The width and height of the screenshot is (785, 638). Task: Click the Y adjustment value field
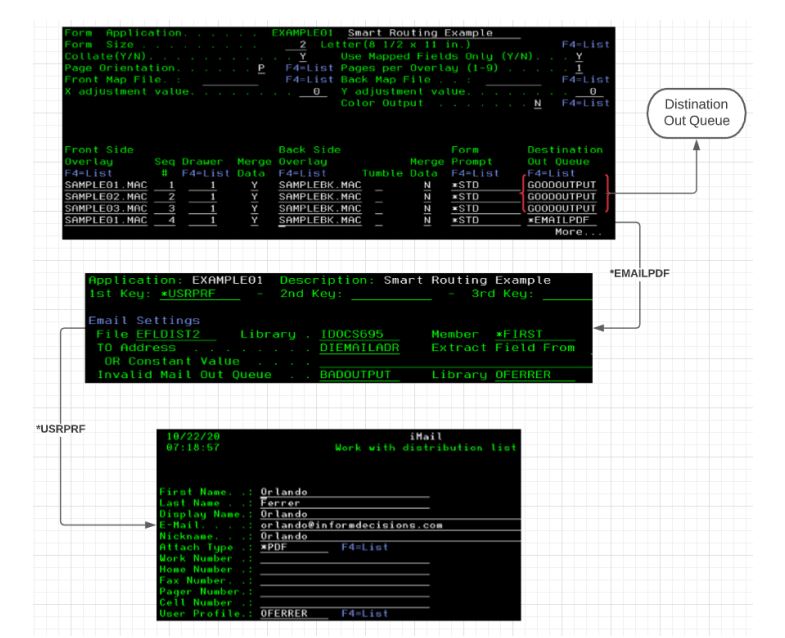coord(590,92)
